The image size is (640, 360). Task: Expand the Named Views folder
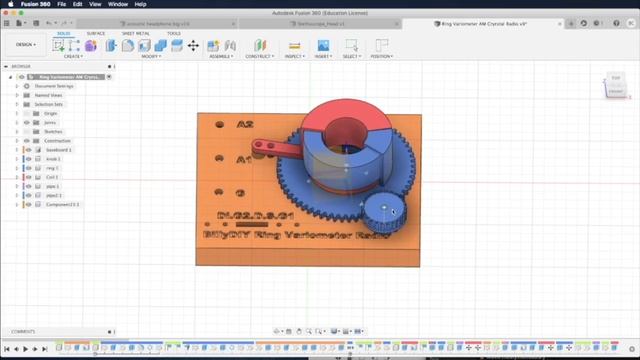click(17, 95)
